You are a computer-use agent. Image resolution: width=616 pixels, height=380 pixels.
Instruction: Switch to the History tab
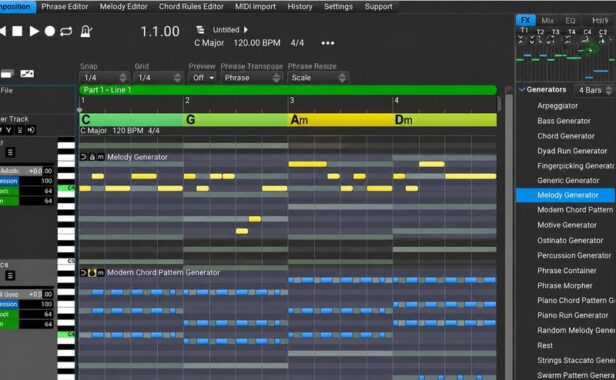(300, 7)
